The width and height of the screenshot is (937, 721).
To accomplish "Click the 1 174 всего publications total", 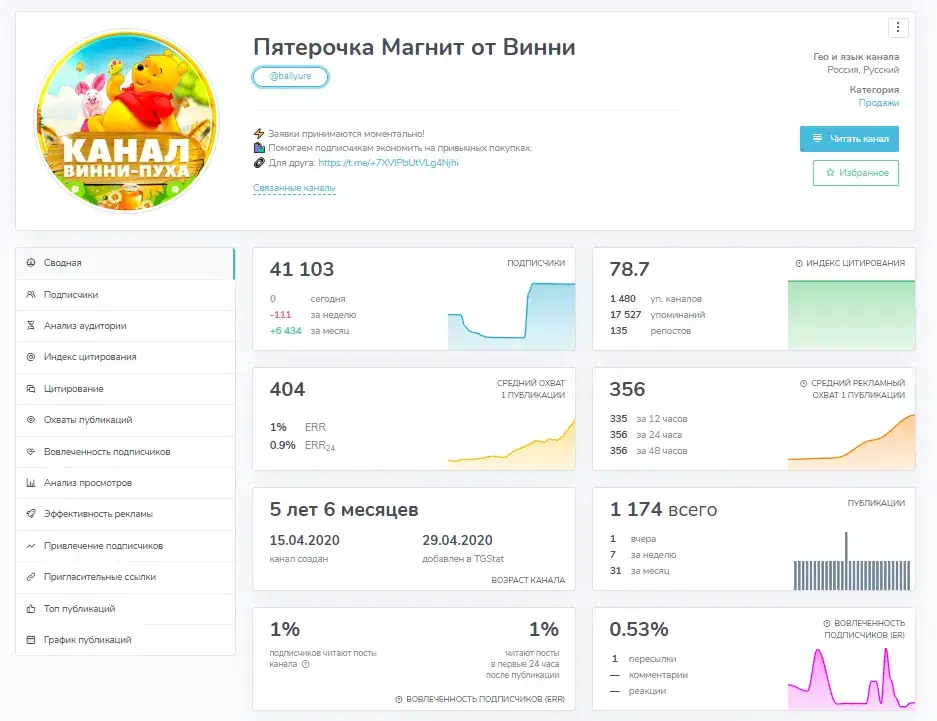I will click(663, 510).
